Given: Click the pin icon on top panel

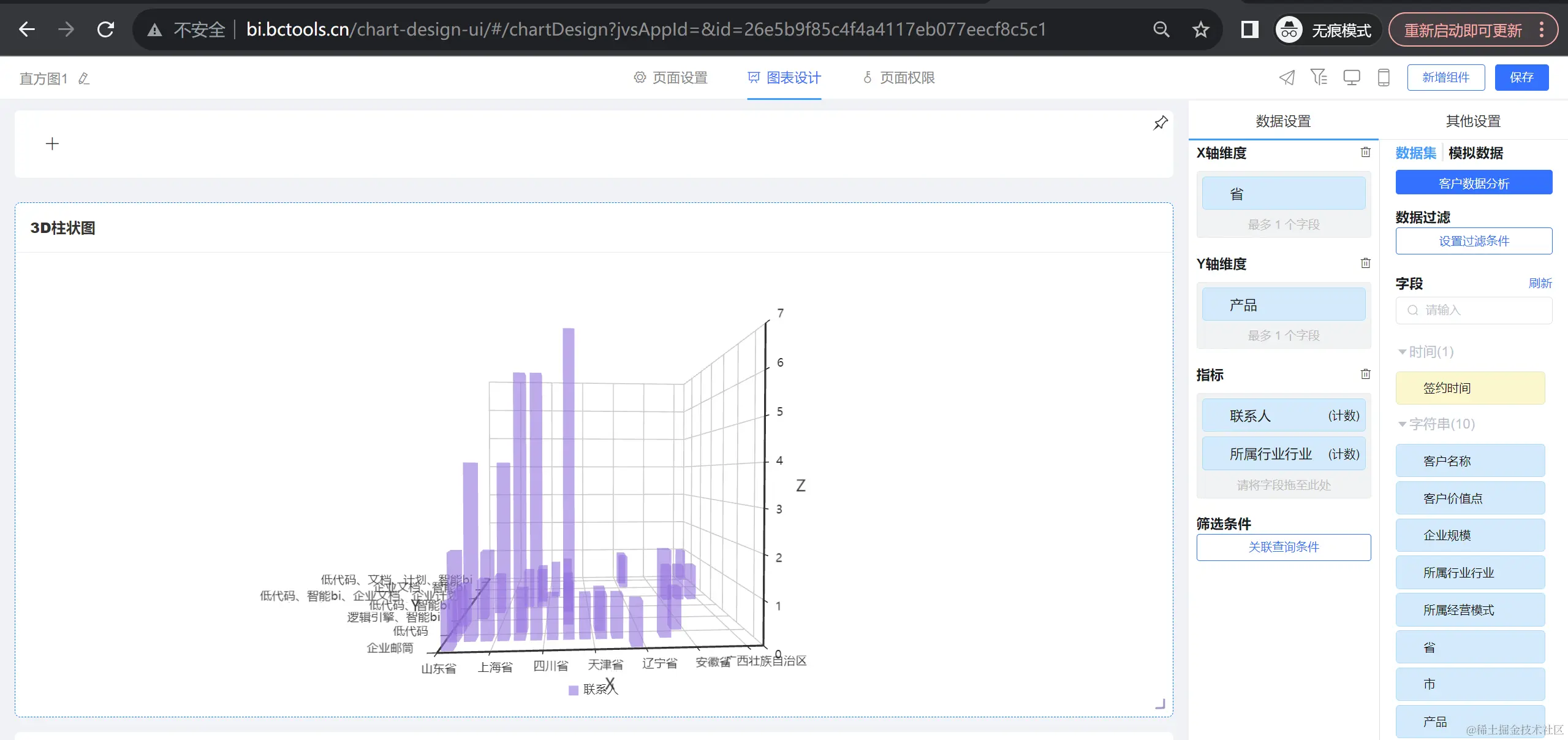Looking at the screenshot, I should 1160,123.
